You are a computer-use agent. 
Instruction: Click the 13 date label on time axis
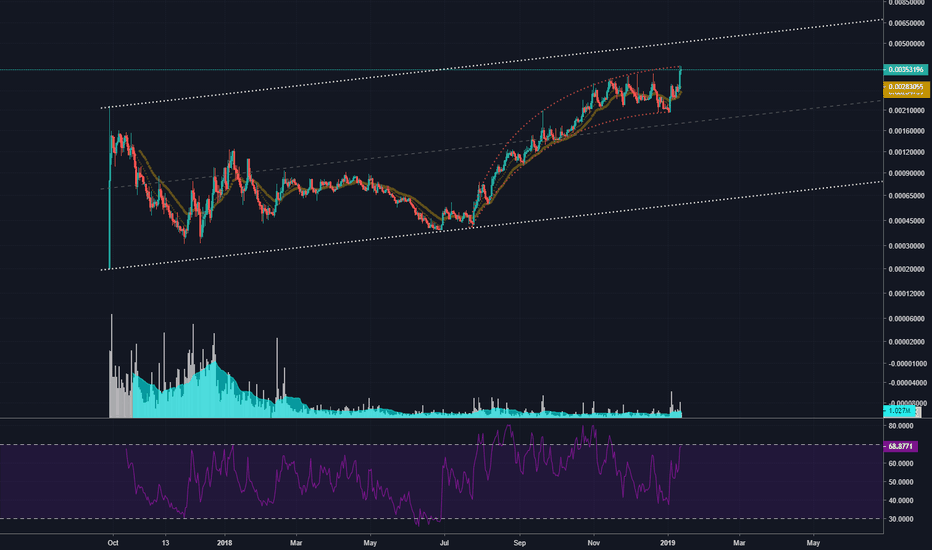[165, 543]
